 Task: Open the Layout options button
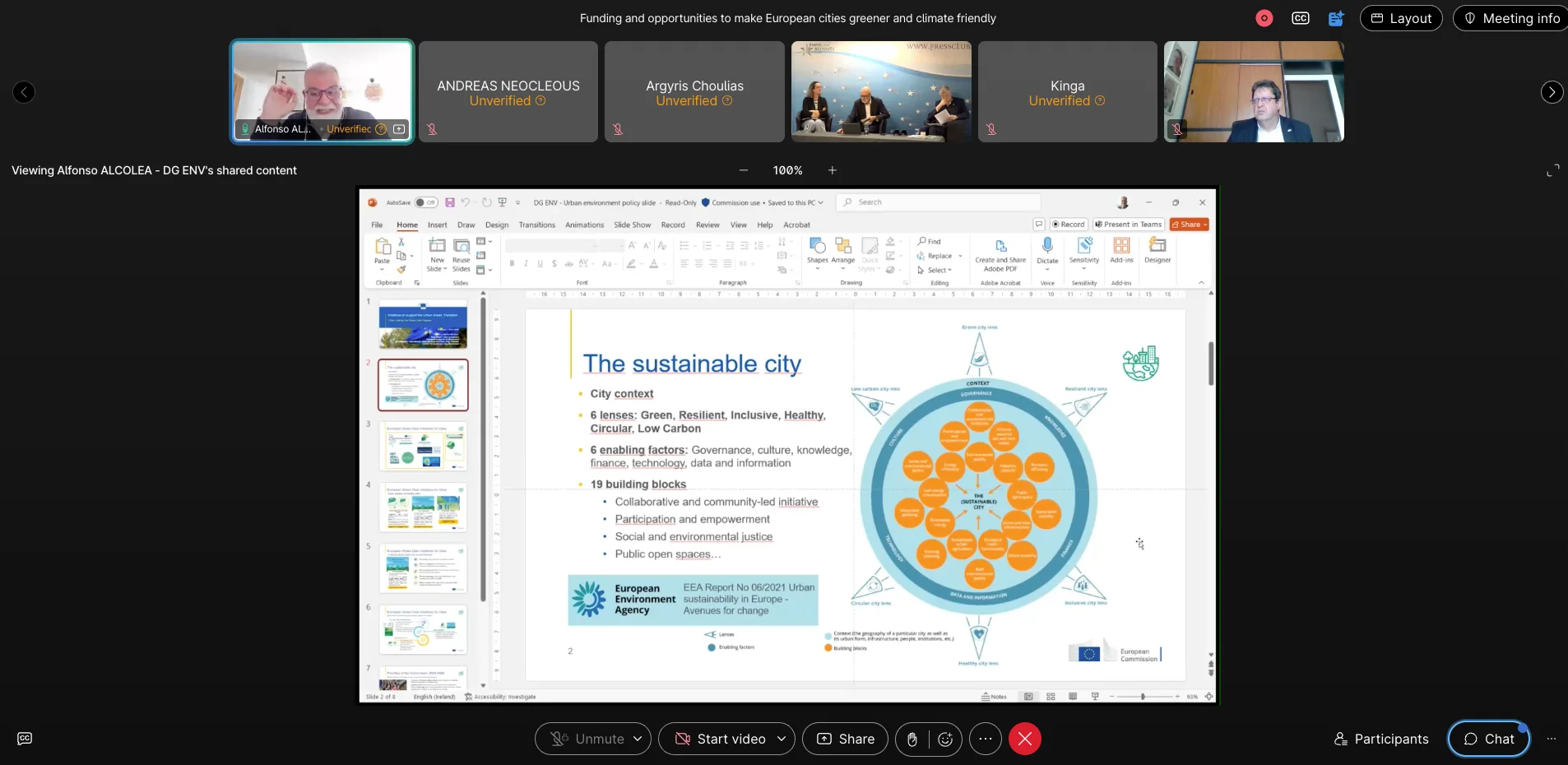coord(1401,18)
